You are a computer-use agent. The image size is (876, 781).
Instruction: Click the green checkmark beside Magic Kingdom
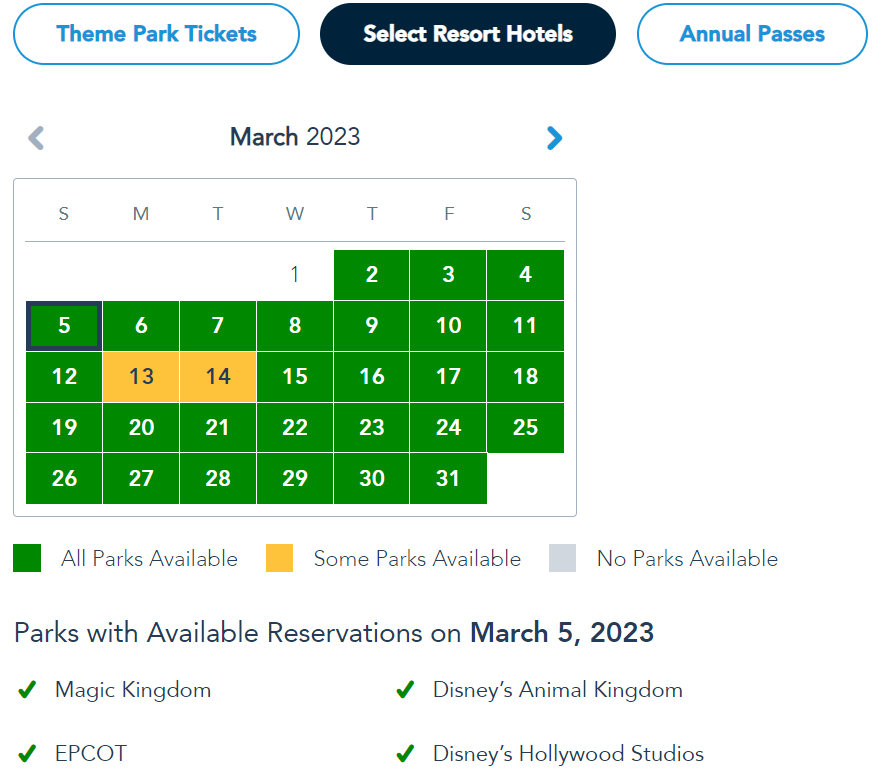click(x=28, y=690)
